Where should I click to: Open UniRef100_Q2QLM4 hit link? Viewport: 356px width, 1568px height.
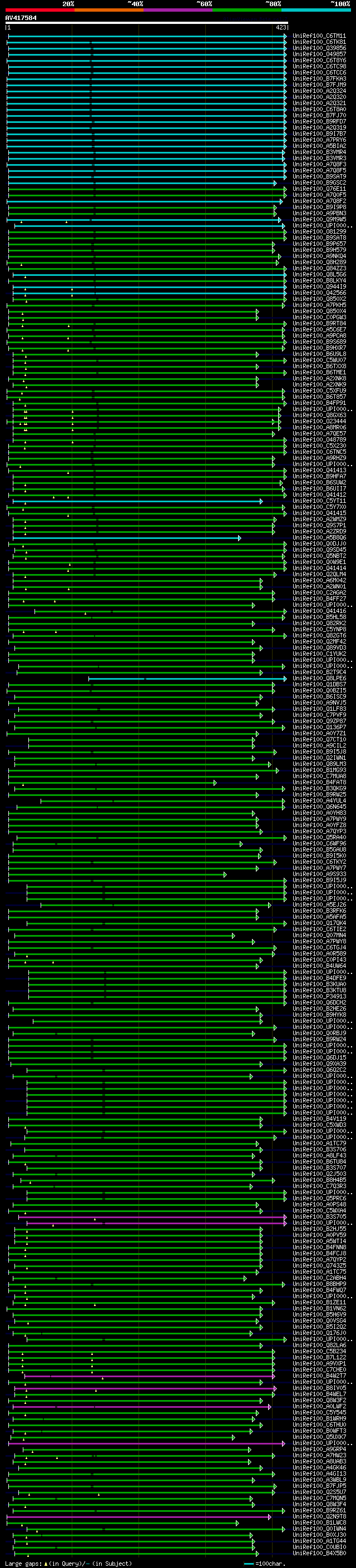point(319,575)
